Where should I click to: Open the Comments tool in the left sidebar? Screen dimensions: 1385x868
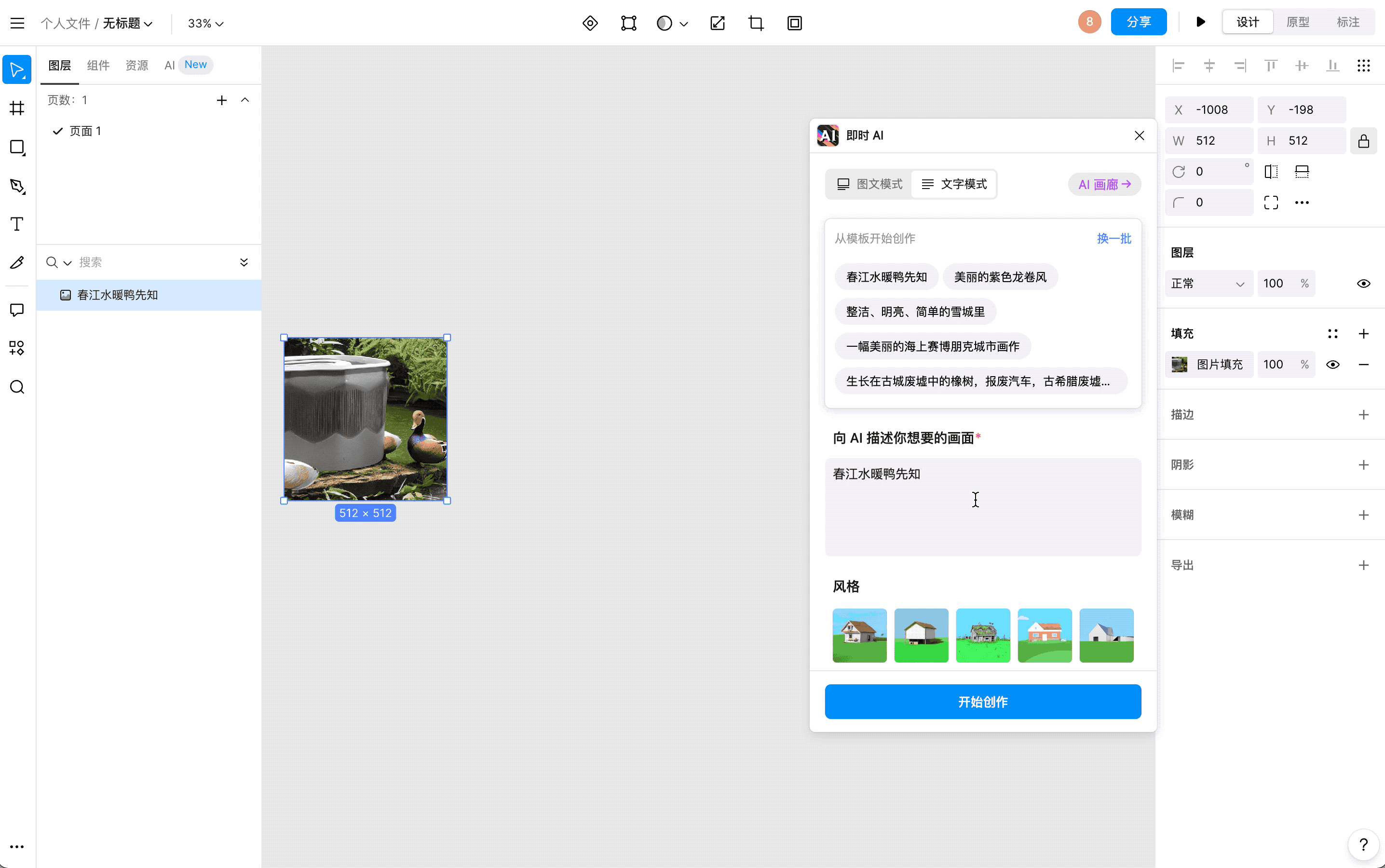(x=17, y=310)
